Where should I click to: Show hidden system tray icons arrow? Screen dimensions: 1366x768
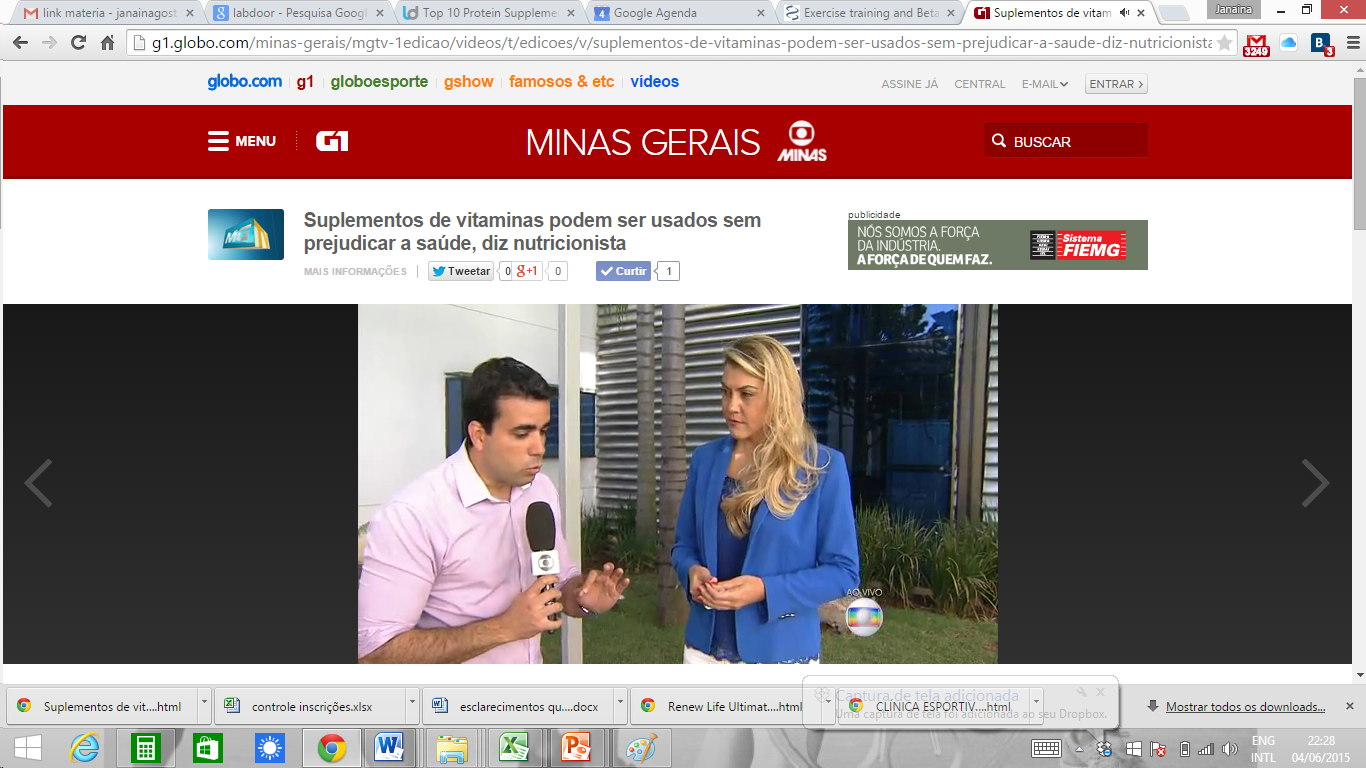(x=1079, y=749)
